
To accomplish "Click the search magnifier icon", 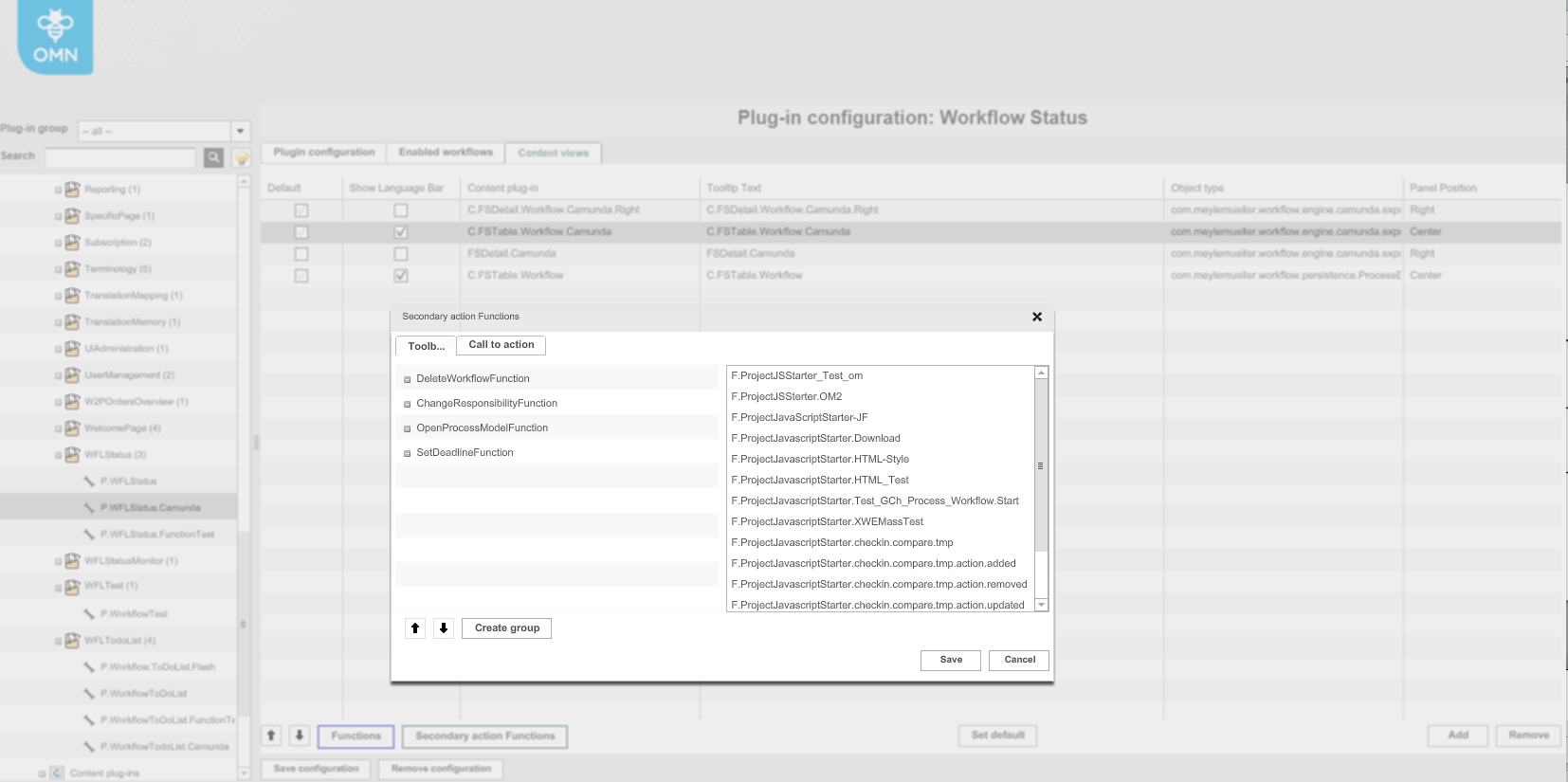I will click(x=214, y=157).
